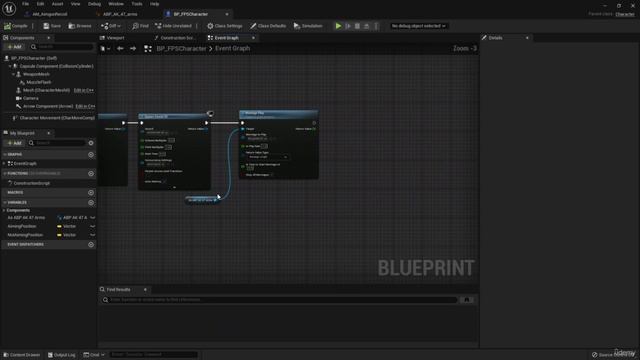Open the Asset menu

[57, 4]
